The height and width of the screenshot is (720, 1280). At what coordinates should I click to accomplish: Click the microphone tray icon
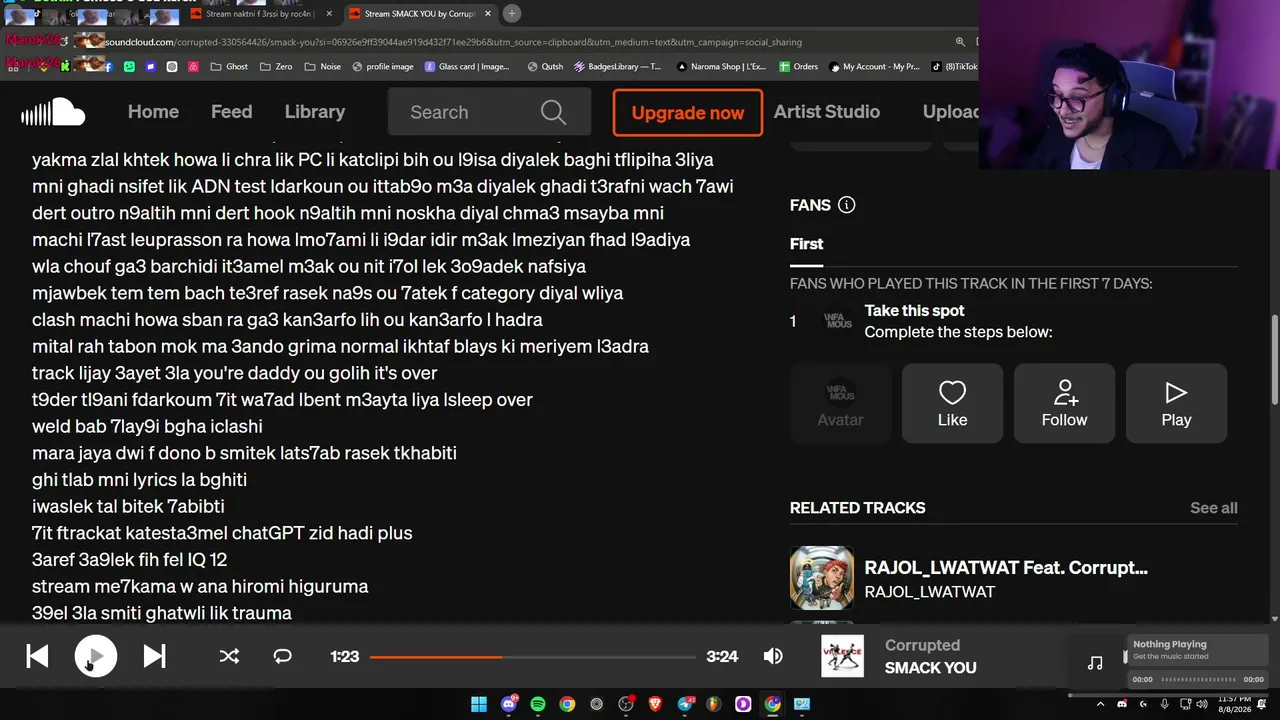1164,704
